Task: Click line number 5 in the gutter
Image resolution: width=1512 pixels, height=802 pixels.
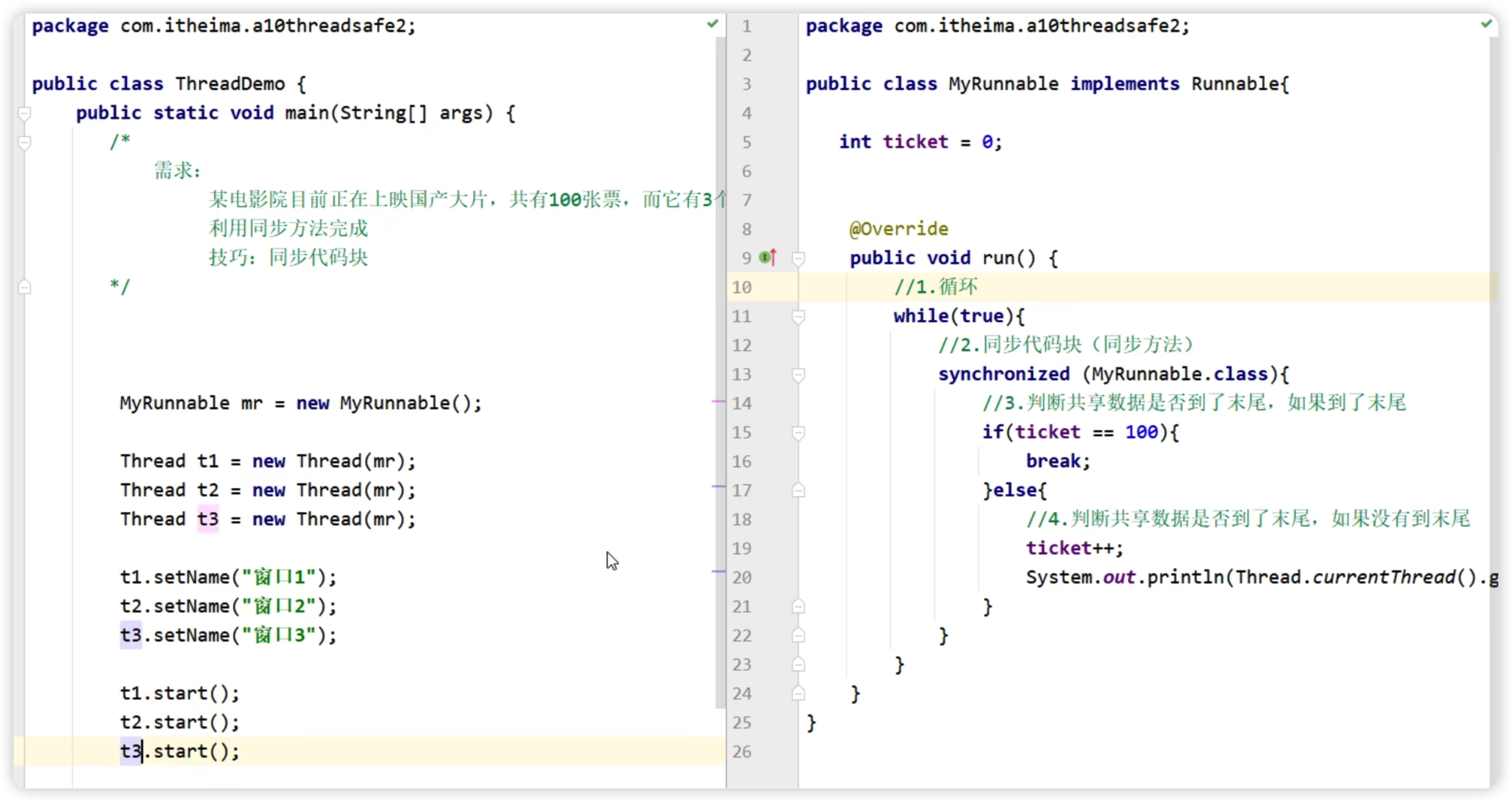Action: click(747, 142)
